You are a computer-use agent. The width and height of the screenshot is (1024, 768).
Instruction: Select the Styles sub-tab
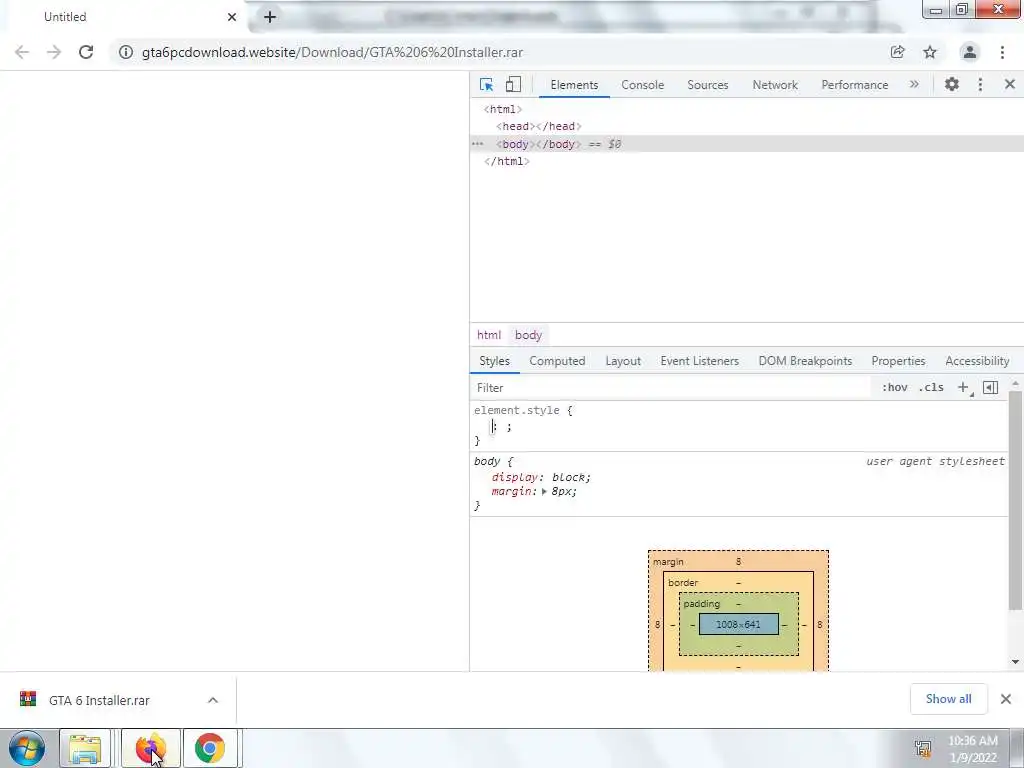coord(494,361)
